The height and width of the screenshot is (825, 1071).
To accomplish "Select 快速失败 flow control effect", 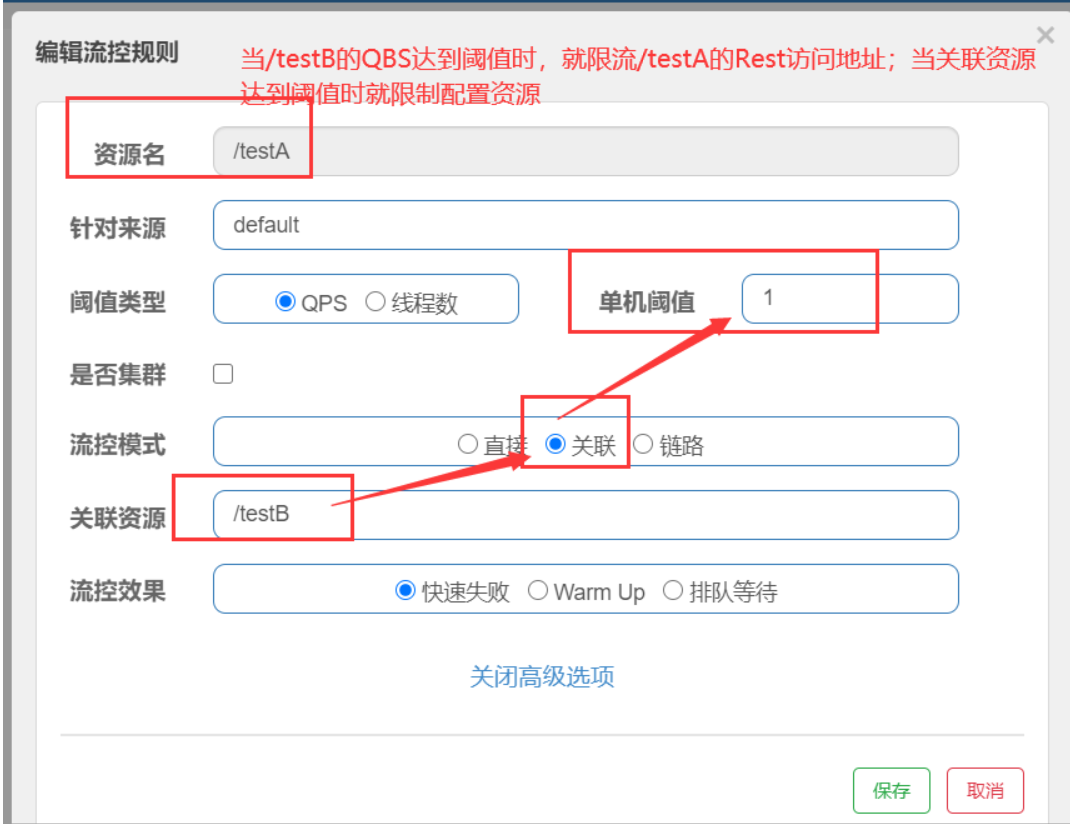I will point(406,591).
